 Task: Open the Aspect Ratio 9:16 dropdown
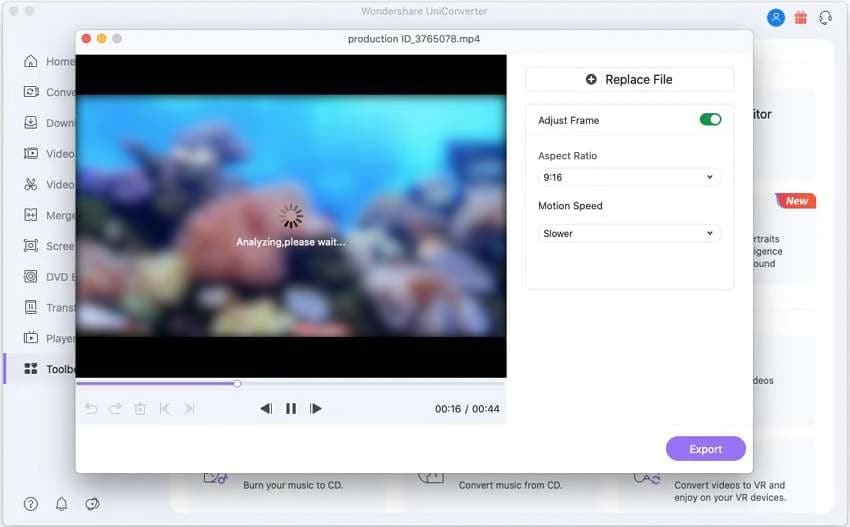point(629,177)
